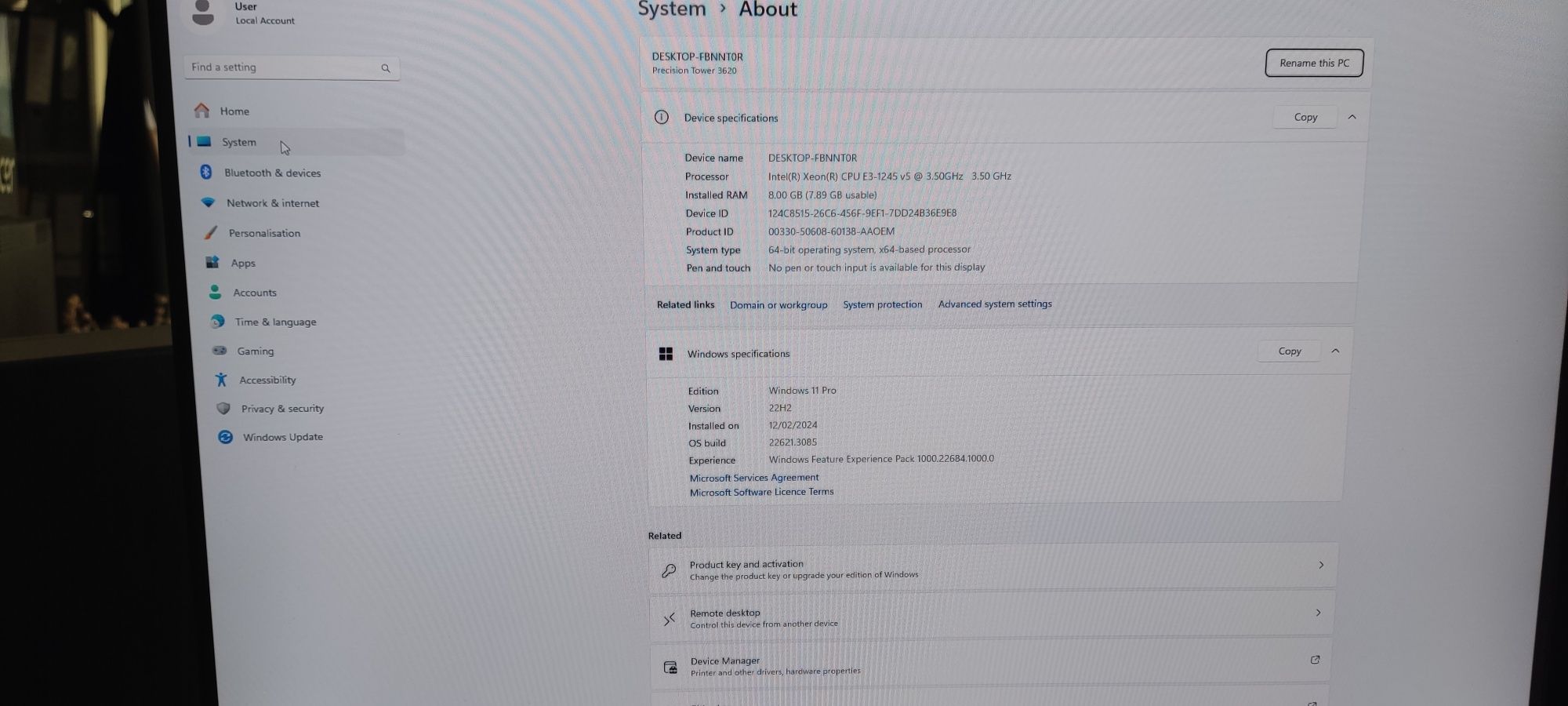Screen dimensions: 1568x706
Task: Open Microsoft Services Agreement link
Action: tap(754, 477)
